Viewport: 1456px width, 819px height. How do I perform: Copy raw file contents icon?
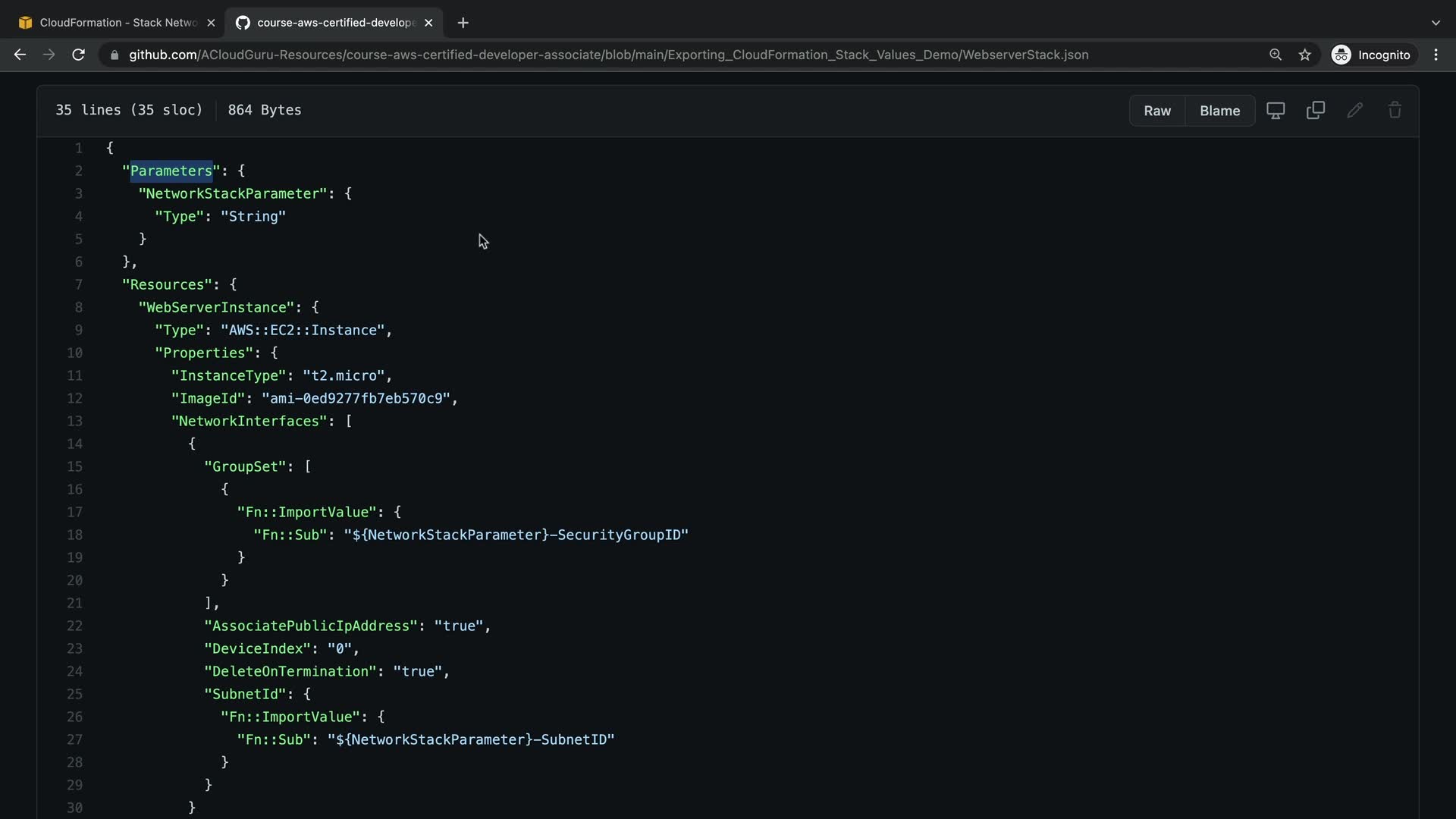click(x=1316, y=111)
